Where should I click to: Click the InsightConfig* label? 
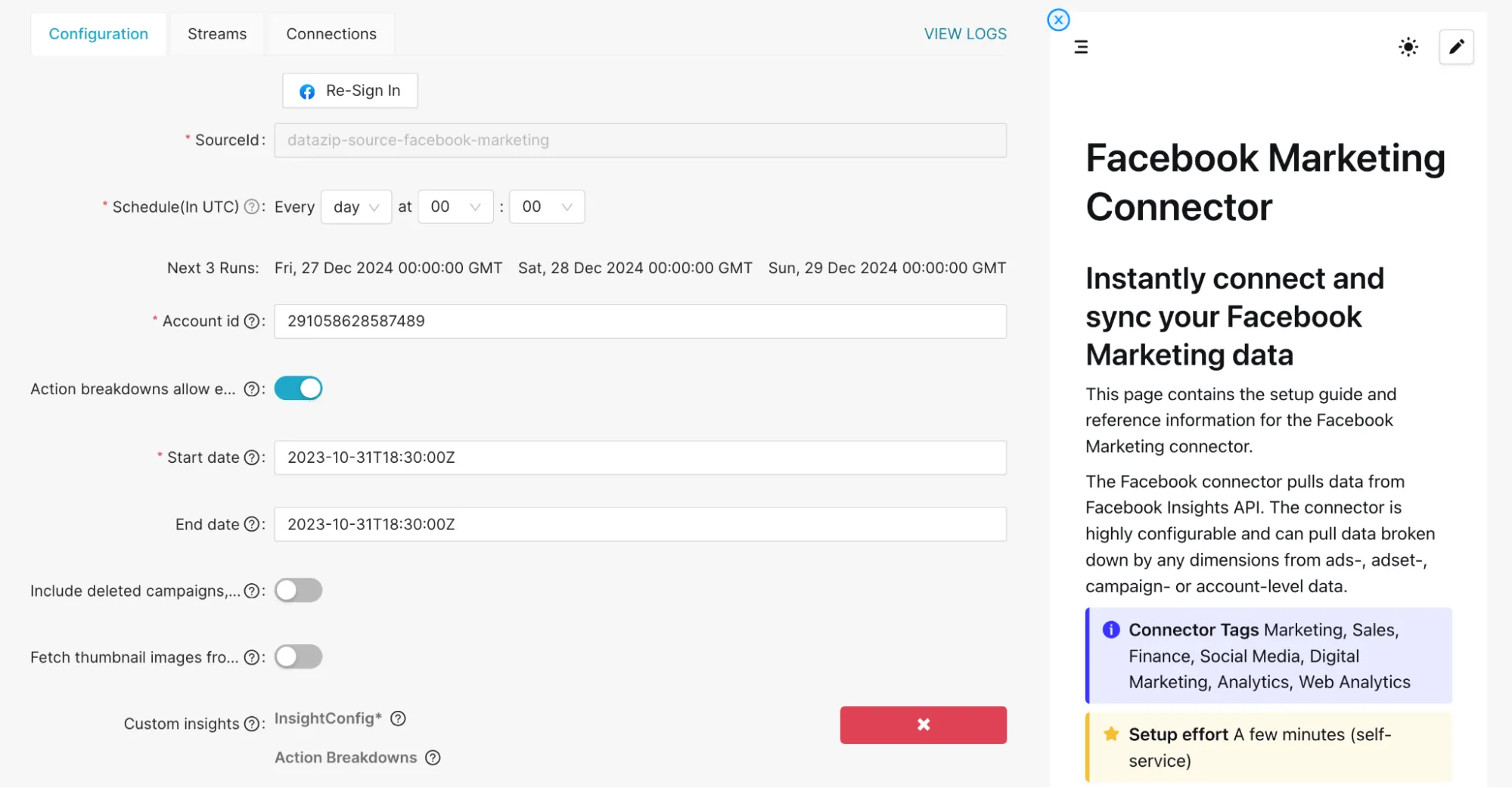(328, 718)
